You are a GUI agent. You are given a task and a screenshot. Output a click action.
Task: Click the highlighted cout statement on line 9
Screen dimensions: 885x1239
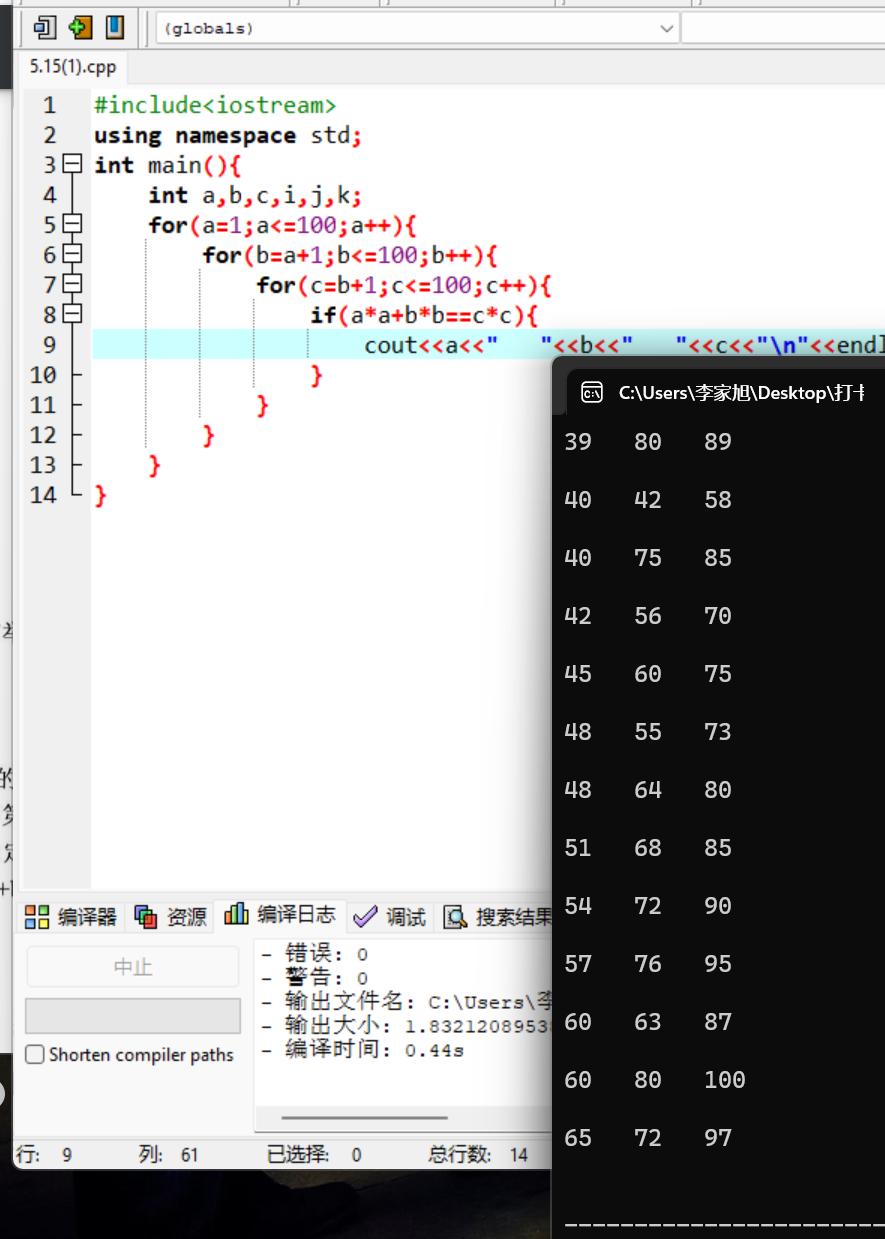pos(624,345)
